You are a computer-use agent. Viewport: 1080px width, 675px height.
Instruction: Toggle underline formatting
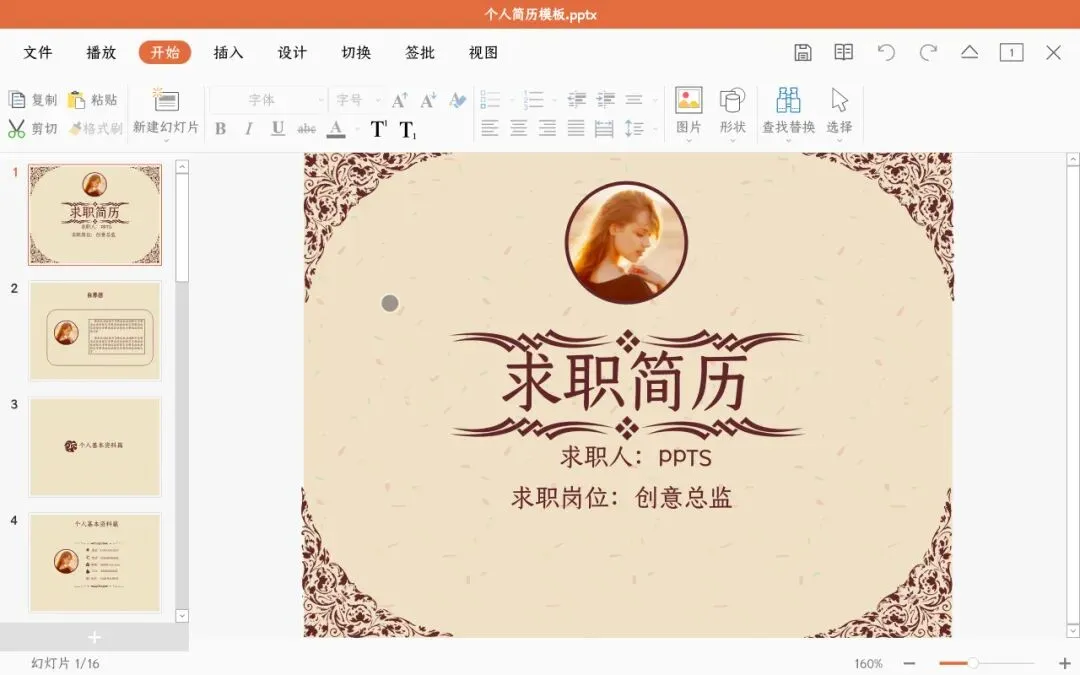pyautogui.click(x=278, y=129)
